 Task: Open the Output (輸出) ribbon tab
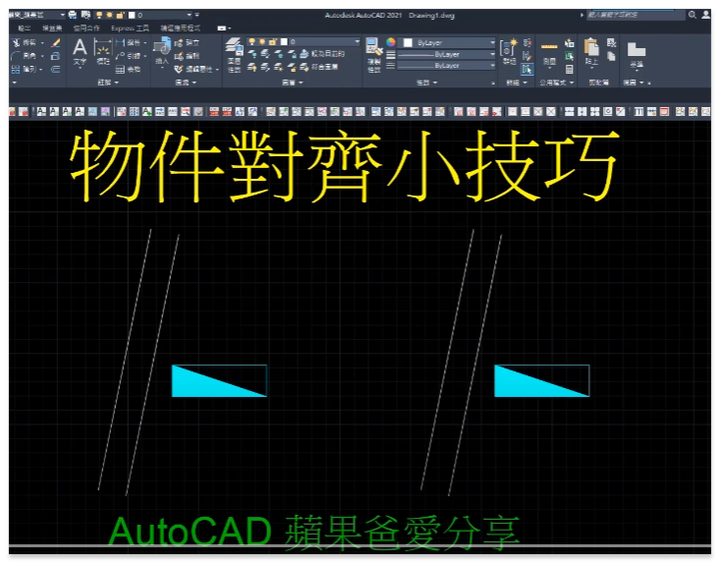click(x=24, y=28)
